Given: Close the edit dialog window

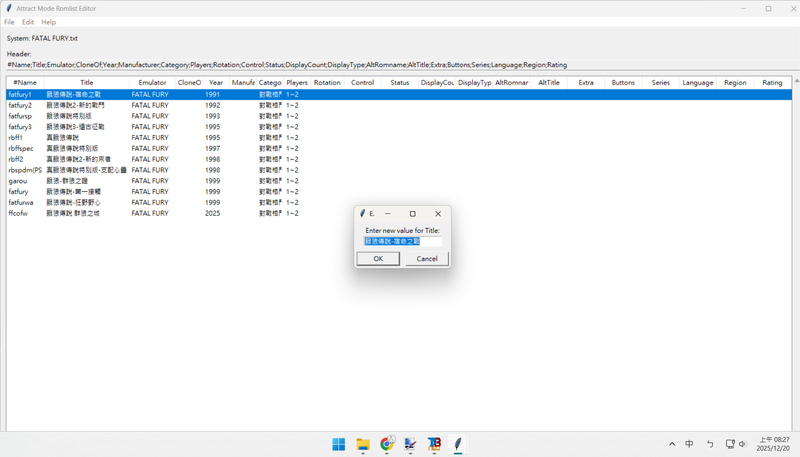Looking at the screenshot, I should tap(438, 214).
